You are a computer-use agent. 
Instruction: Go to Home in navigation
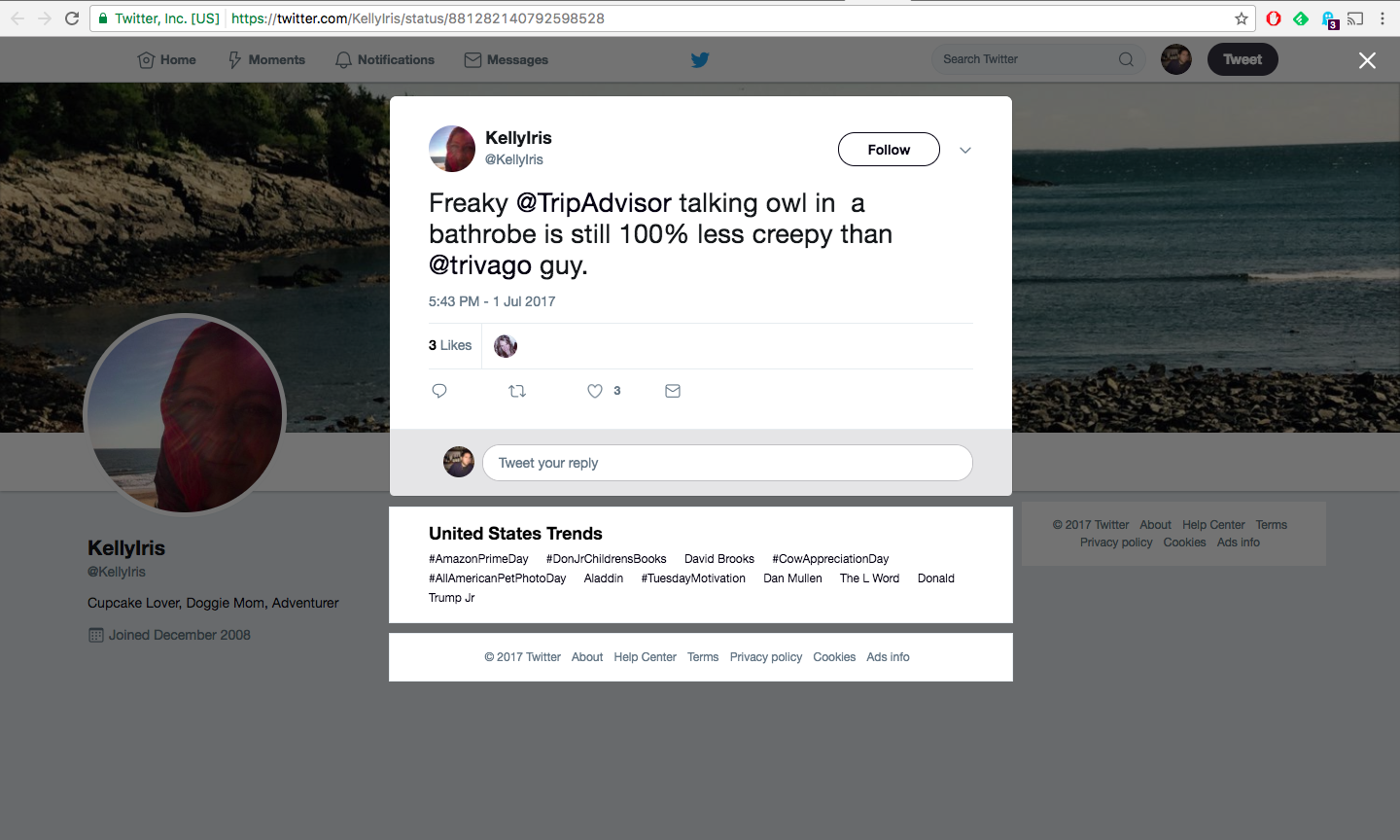pos(167,59)
